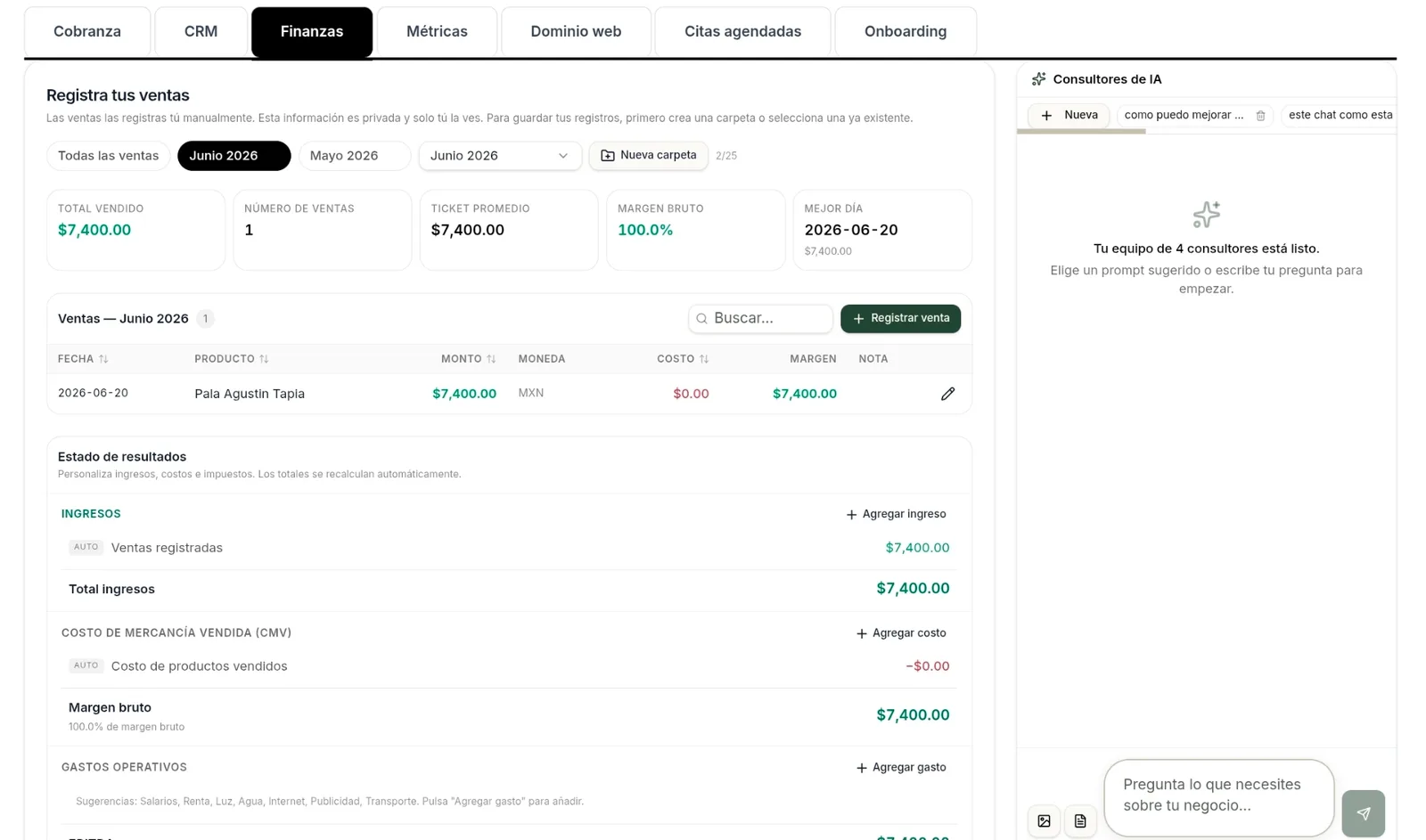
Task: Click the 2026-06-20 date cell in sales table
Action: tap(93, 393)
